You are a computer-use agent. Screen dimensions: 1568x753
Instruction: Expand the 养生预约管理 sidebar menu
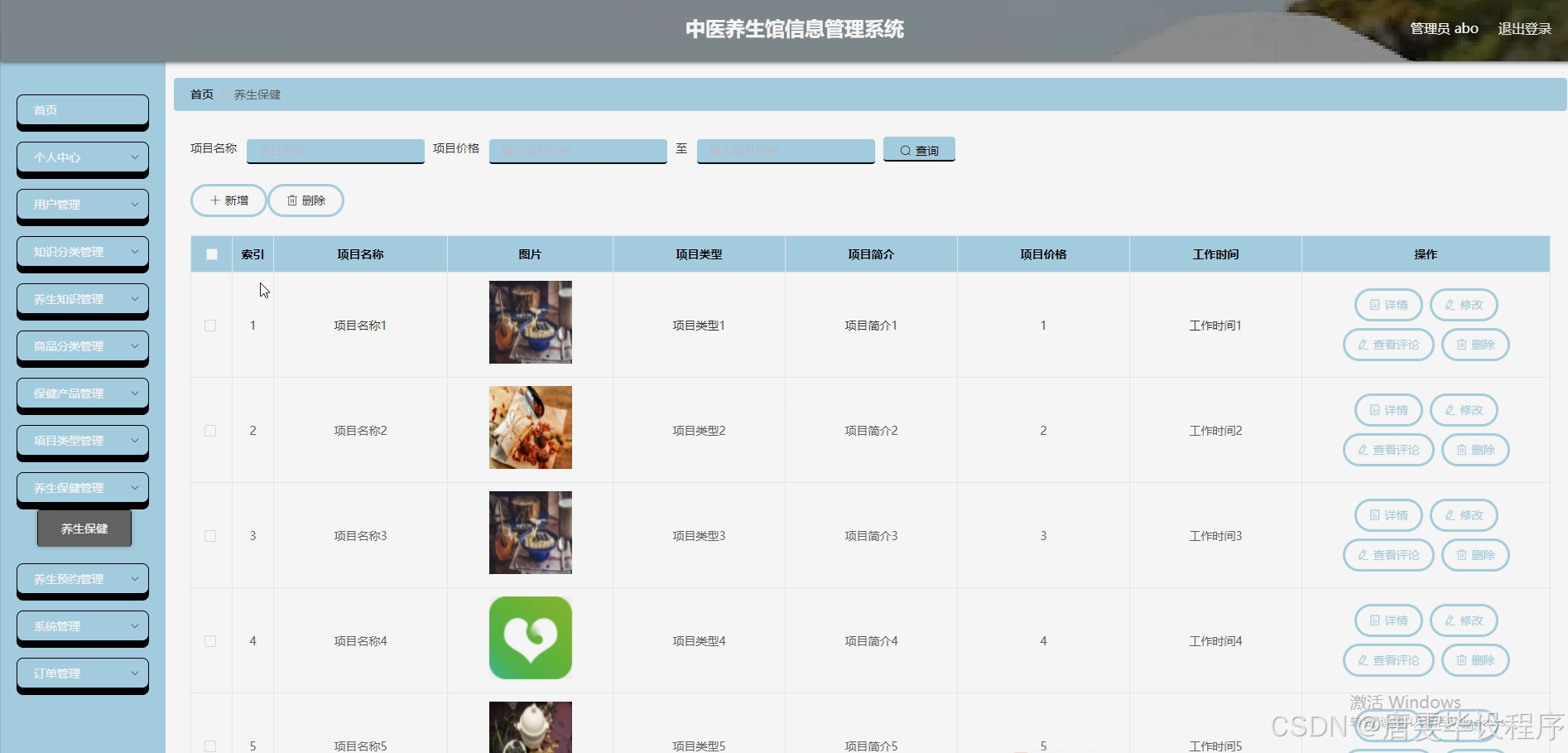tap(83, 580)
